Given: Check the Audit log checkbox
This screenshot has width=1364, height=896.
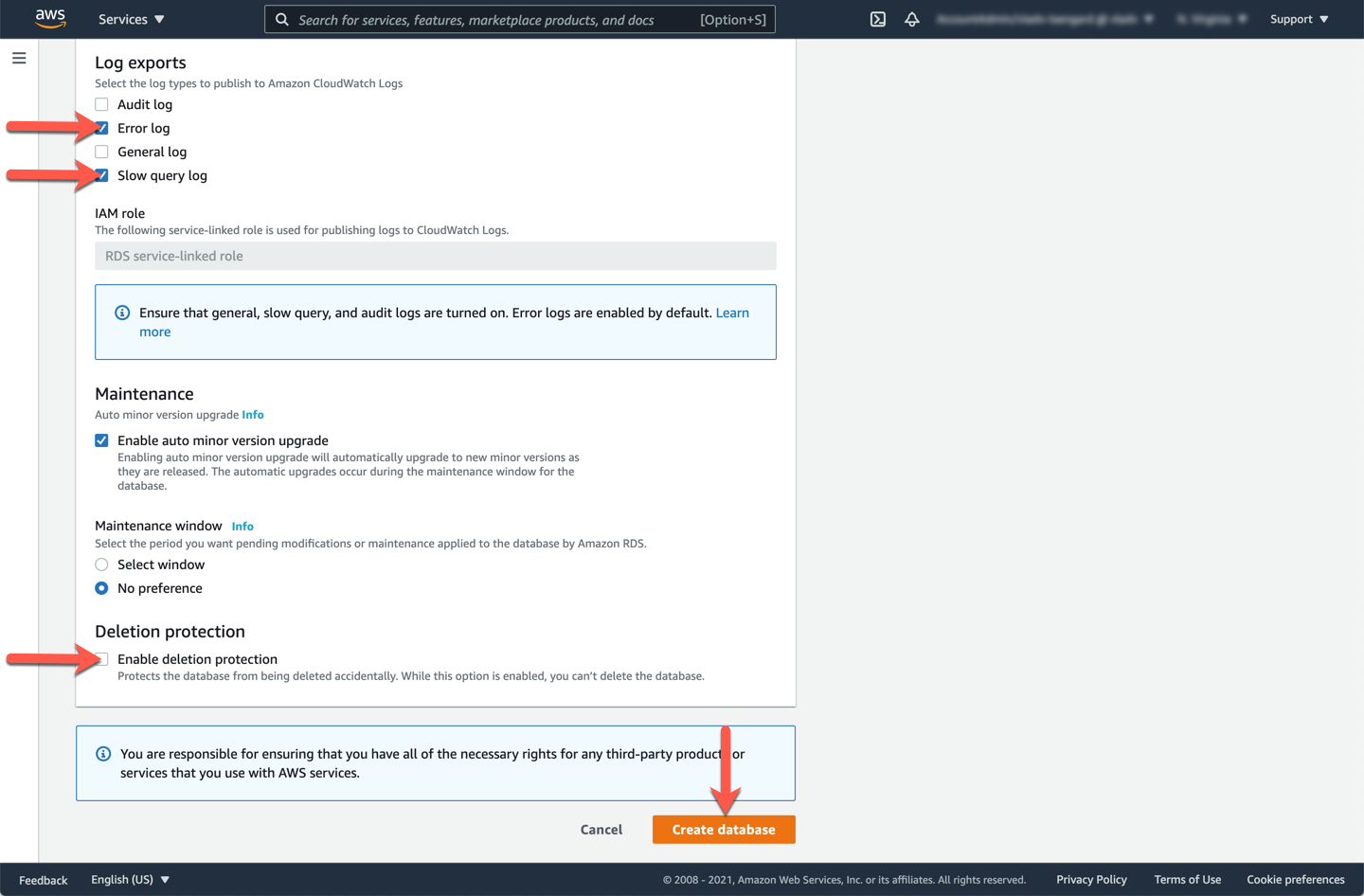Looking at the screenshot, I should coord(101,105).
